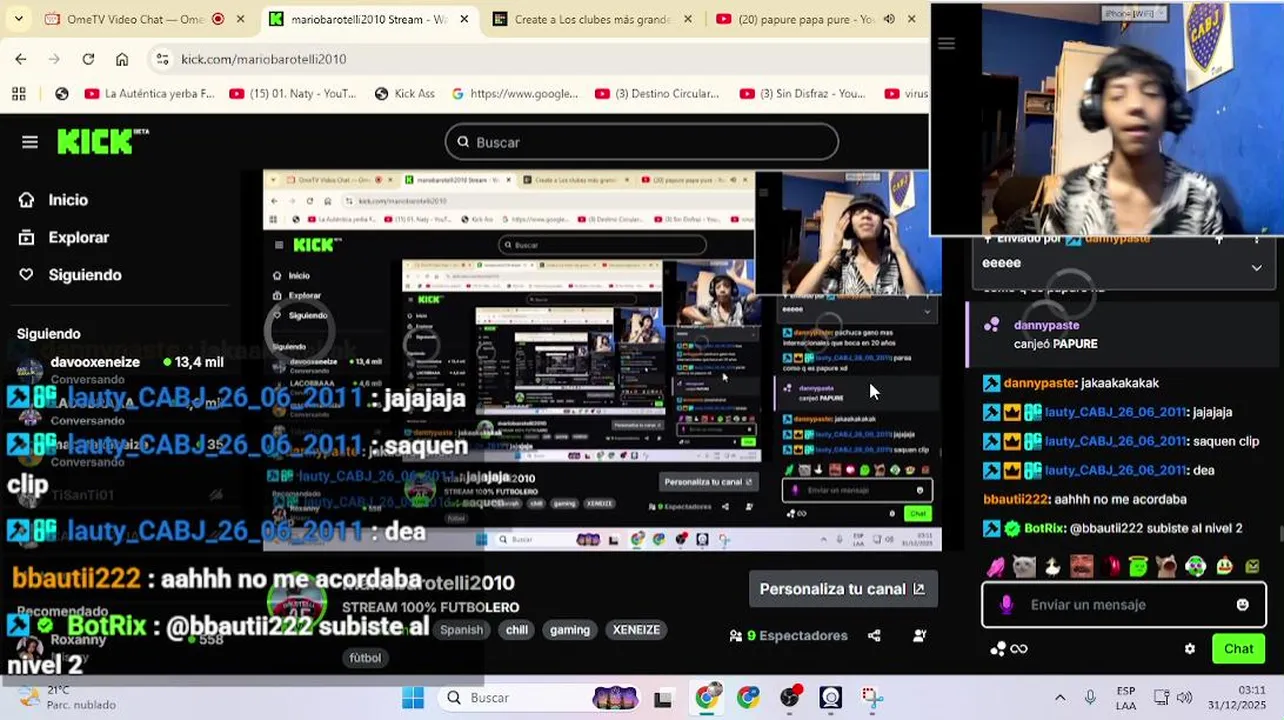Insert the white crying cat emote
Screen dimensions: 1284x720
(1024, 567)
